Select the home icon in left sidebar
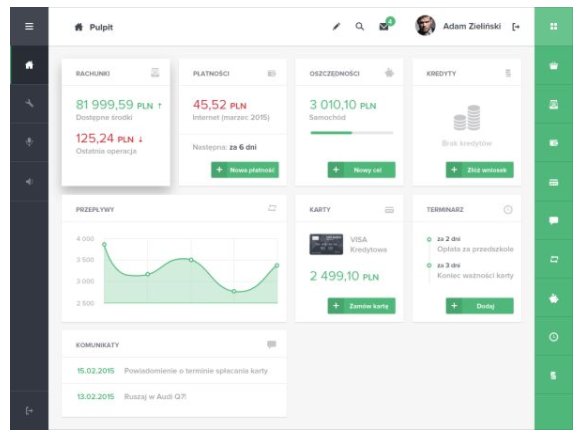This screenshot has width=581, height=439. 29,65
